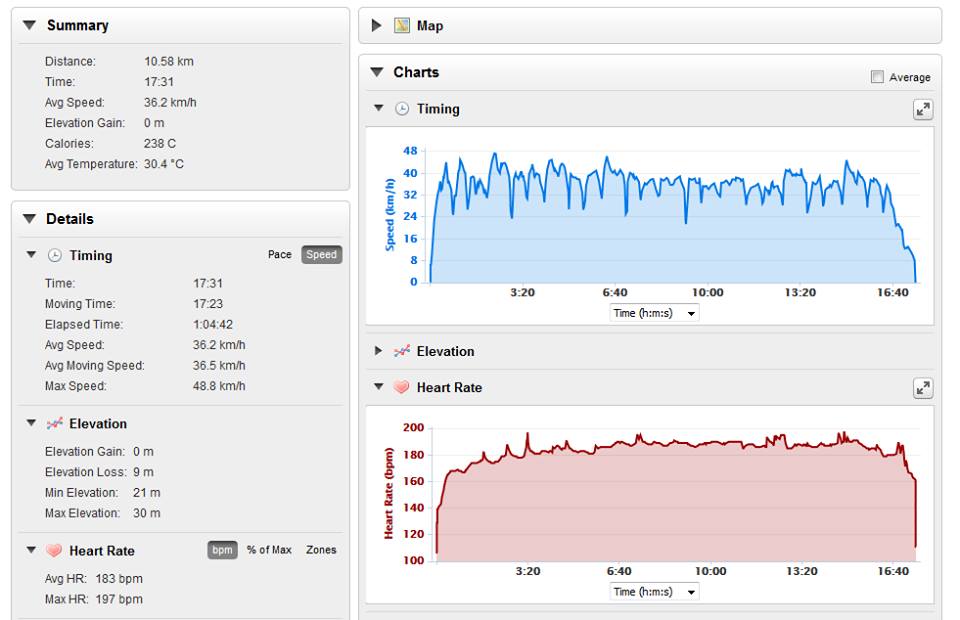The image size is (960, 620).
Task: Select the Speed timing display
Action: [321, 255]
